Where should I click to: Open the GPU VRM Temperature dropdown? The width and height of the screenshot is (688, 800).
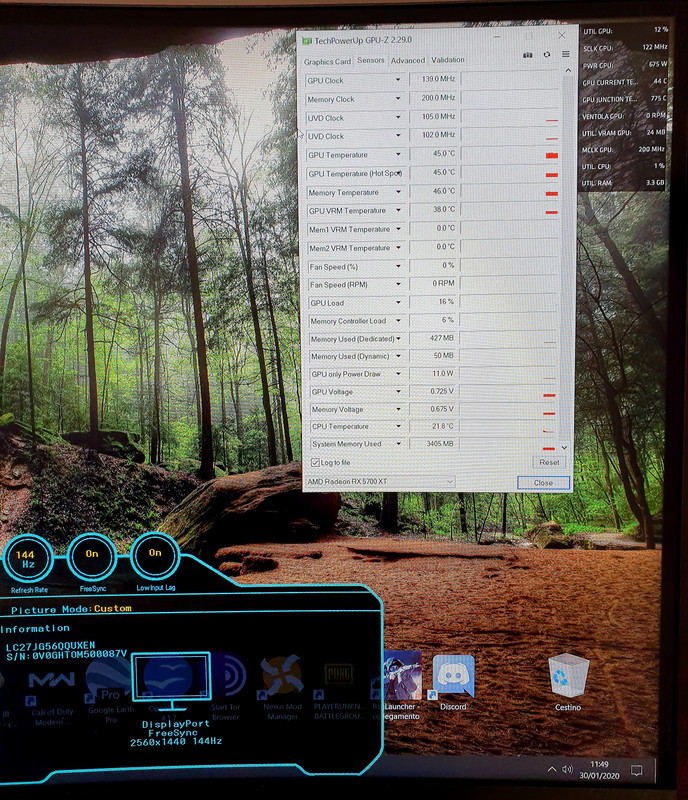coord(398,210)
